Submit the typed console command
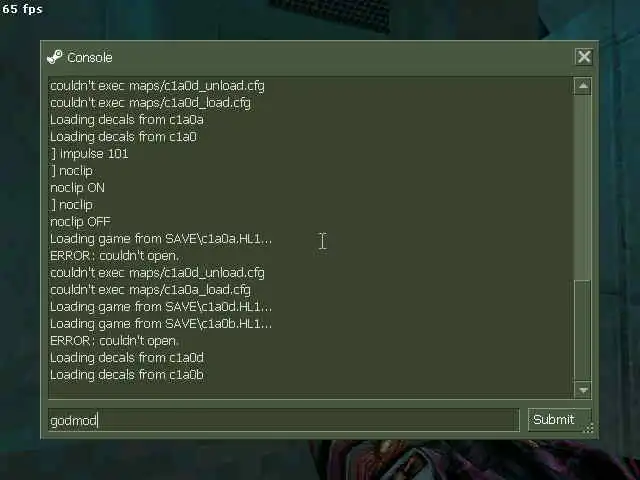Image resolution: width=640 pixels, height=480 pixels. 559,420
